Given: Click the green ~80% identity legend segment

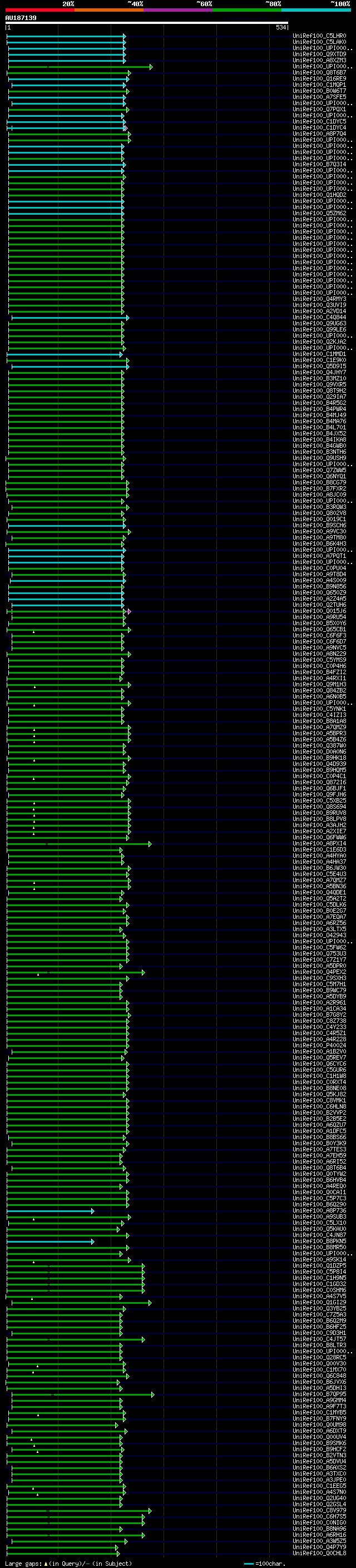Looking at the screenshot, I should tap(247, 10).
